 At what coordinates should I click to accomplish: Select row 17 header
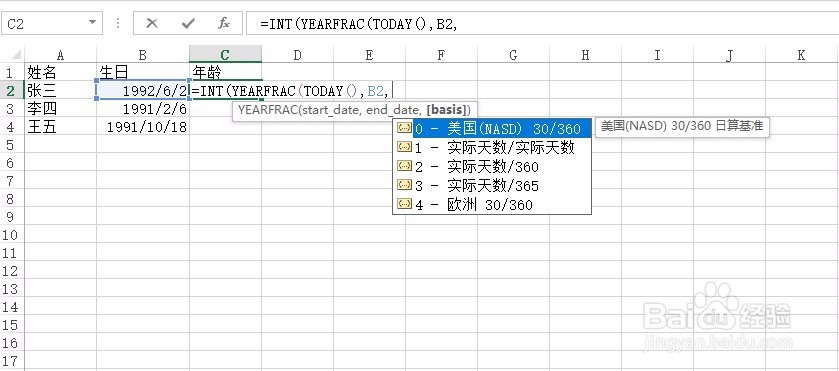pyautogui.click(x=12, y=361)
